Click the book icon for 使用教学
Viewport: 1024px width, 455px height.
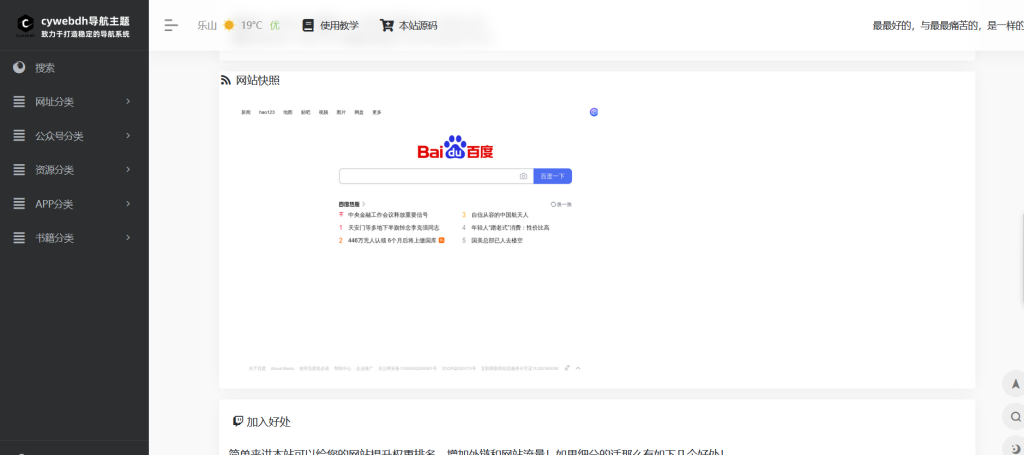(x=308, y=25)
